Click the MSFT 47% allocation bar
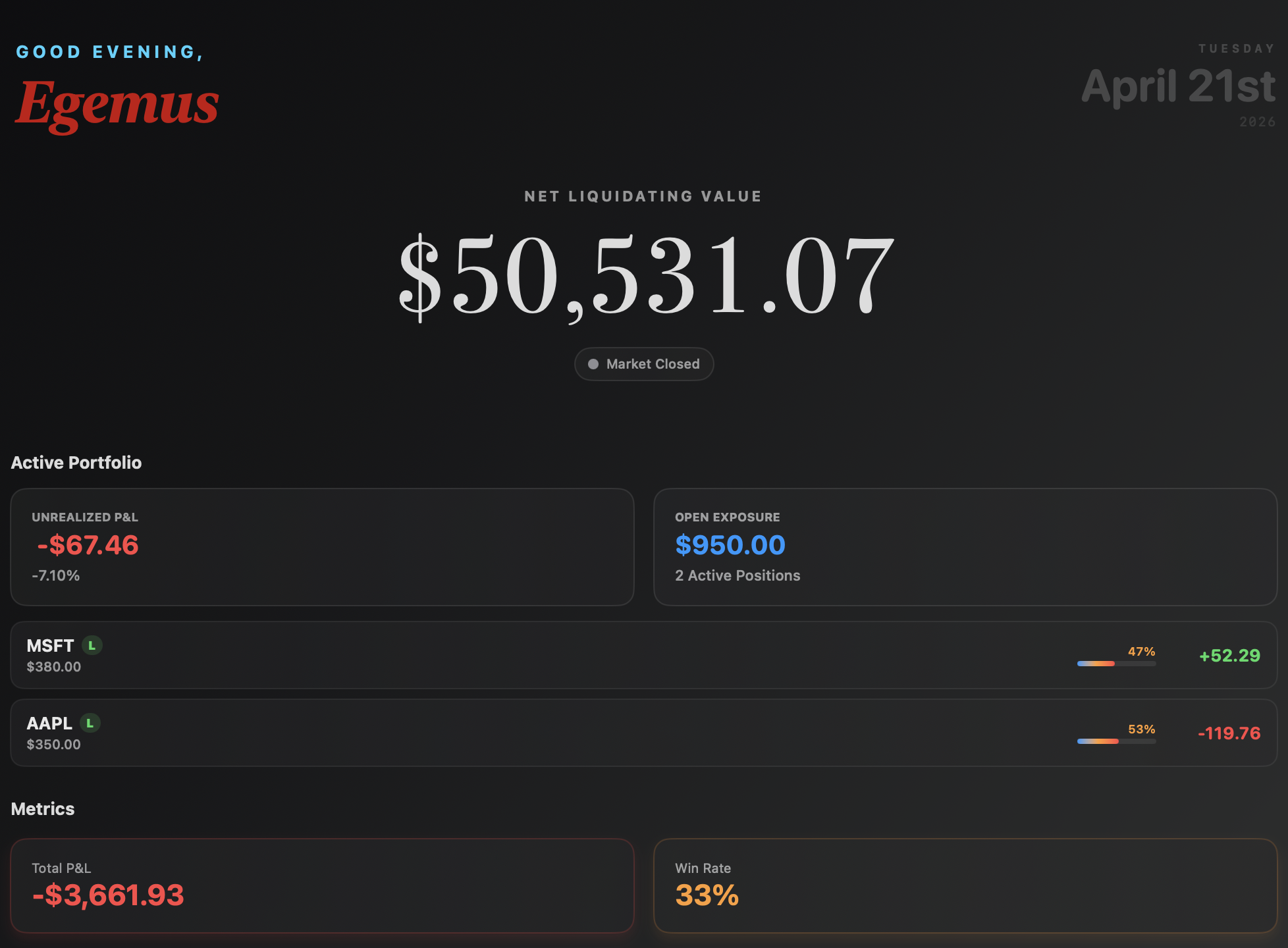Screen dimensions: 1288x948 1117,664
